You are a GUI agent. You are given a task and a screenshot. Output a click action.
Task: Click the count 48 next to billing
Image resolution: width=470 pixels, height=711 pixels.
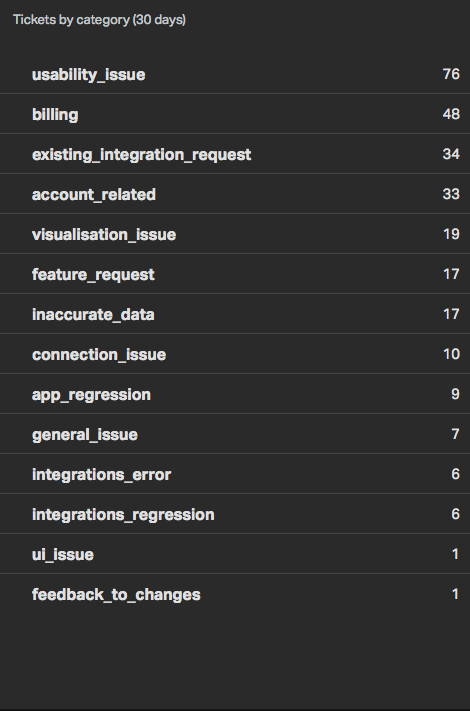(451, 114)
